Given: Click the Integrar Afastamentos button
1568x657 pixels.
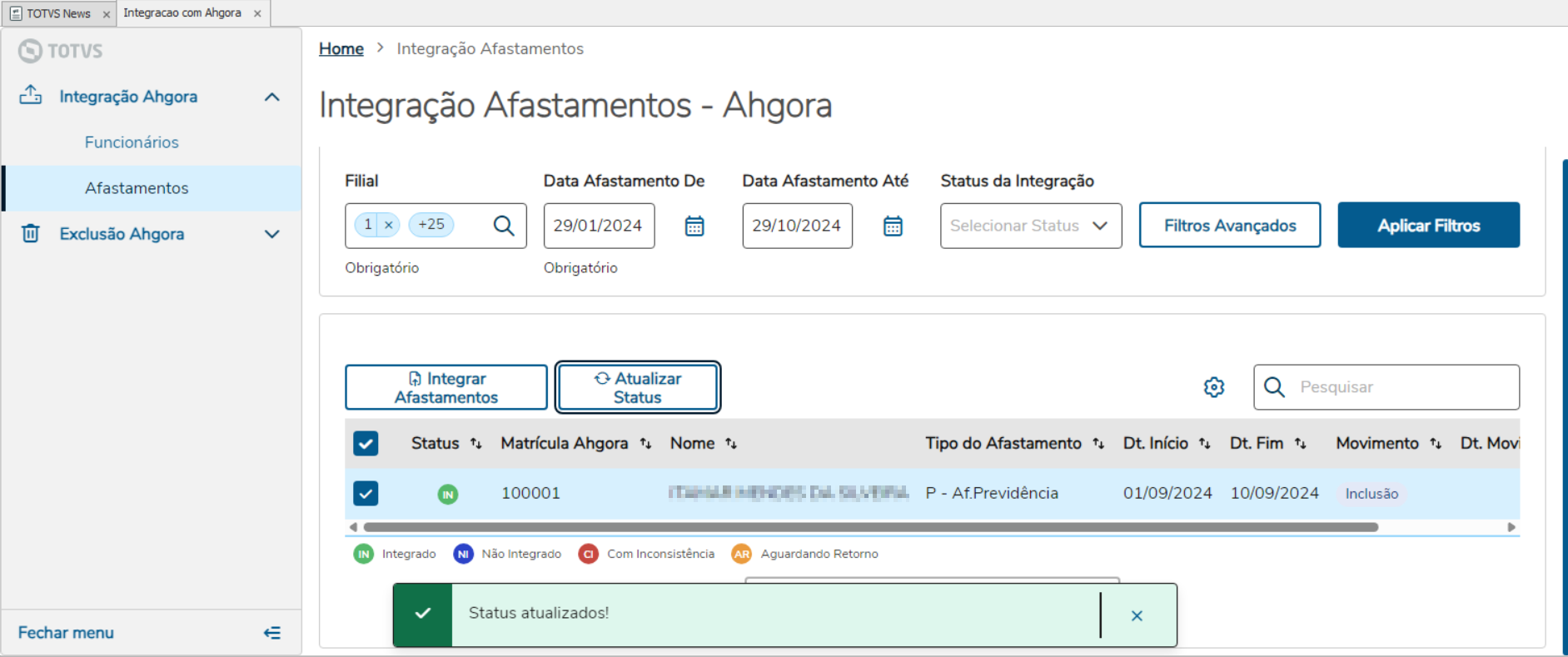Looking at the screenshot, I should tap(446, 387).
